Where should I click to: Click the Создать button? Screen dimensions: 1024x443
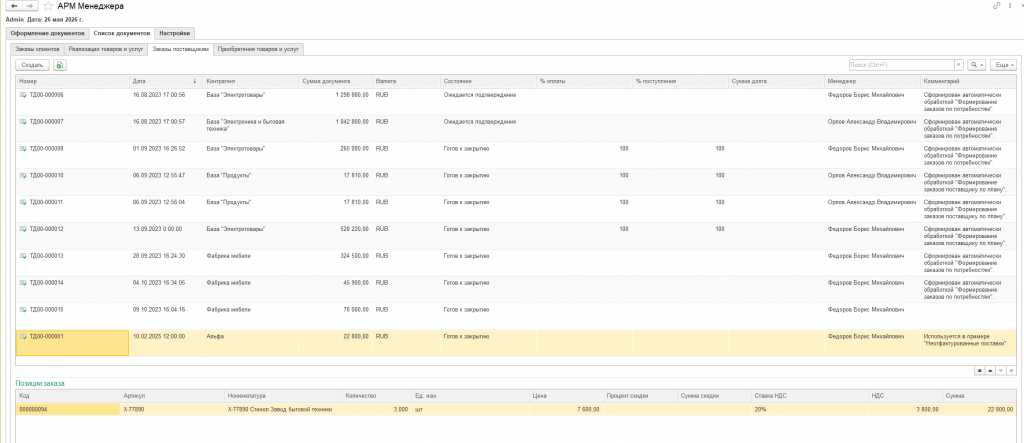point(33,65)
